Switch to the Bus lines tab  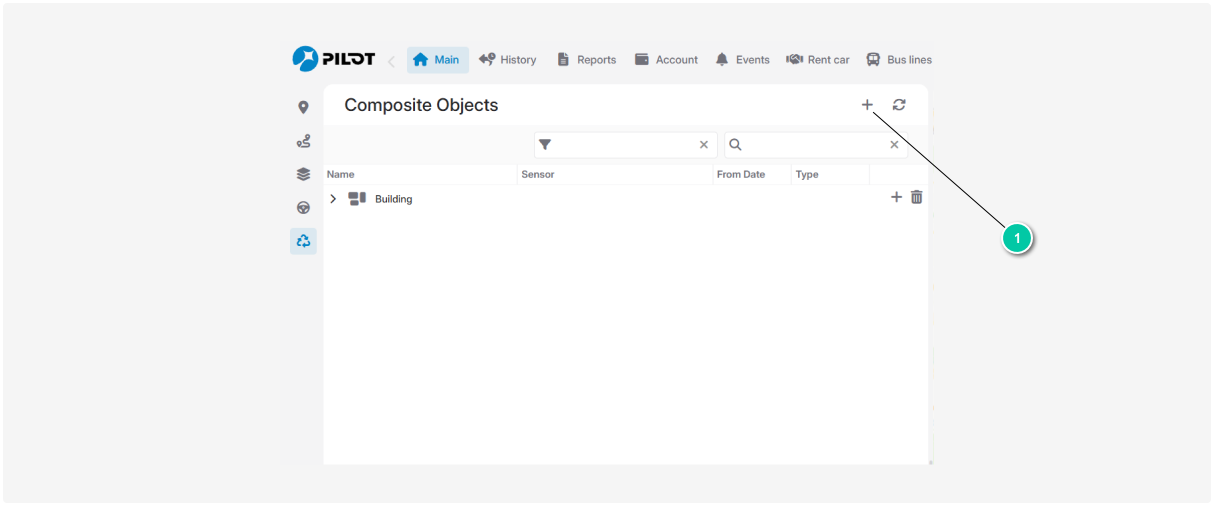[x=899, y=60]
